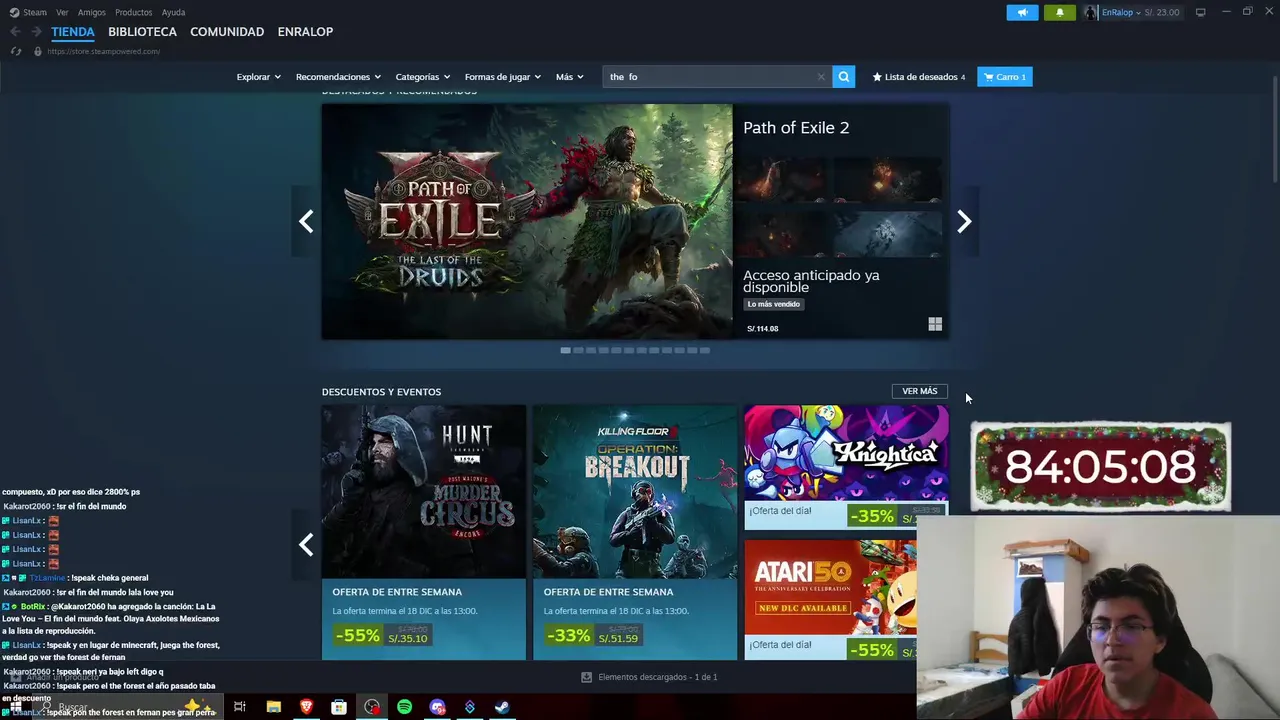The width and height of the screenshot is (1280, 720).
Task: Go back with the navigation arrow
Action: tap(15, 32)
